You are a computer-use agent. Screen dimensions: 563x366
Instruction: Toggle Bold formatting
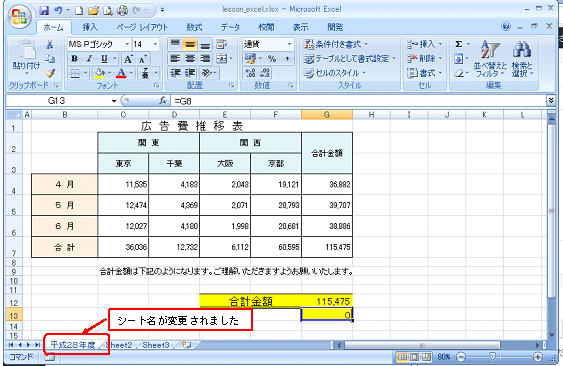(x=74, y=59)
